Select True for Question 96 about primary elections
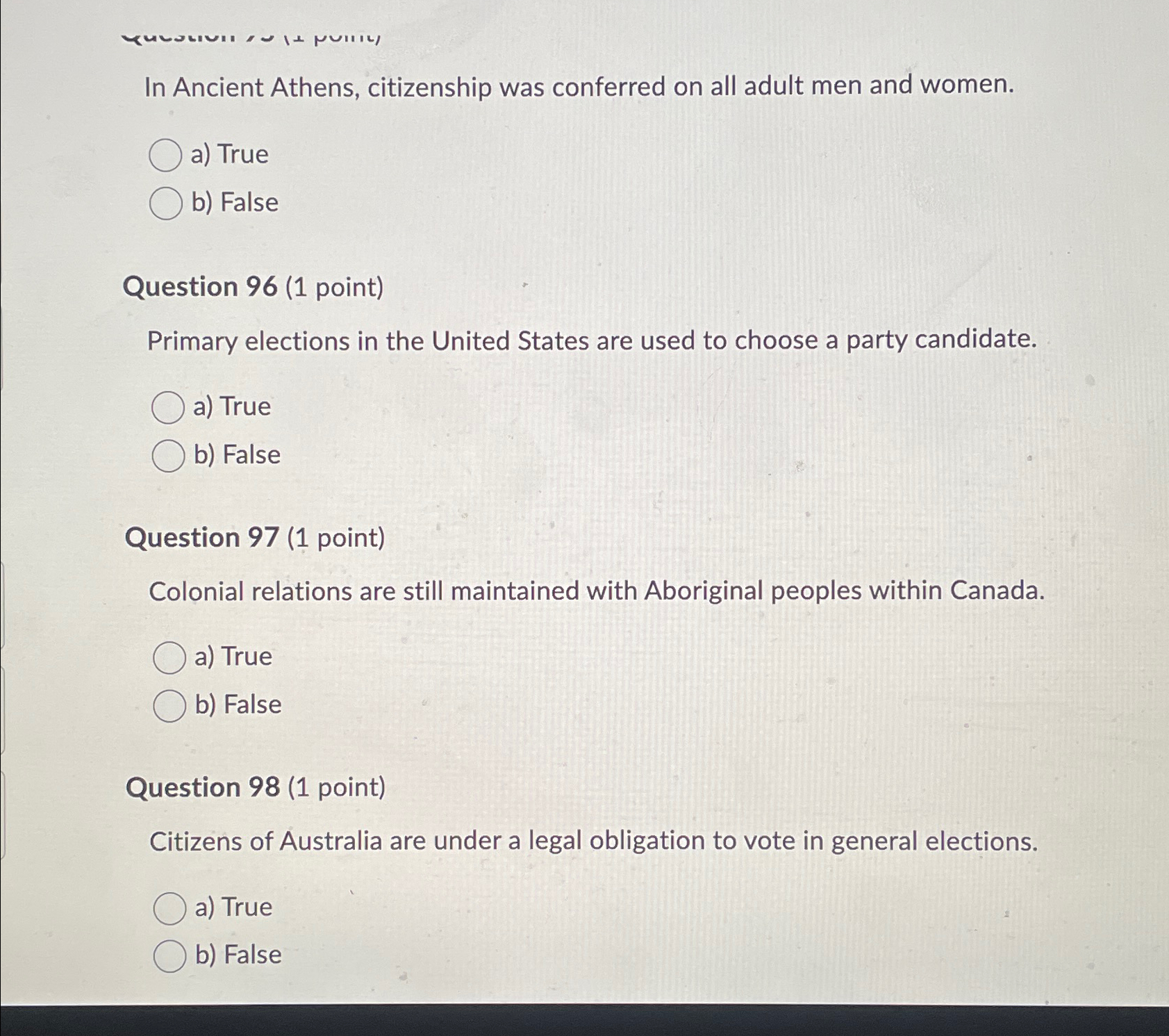Image resolution: width=1169 pixels, height=1036 pixels. [167, 409]
